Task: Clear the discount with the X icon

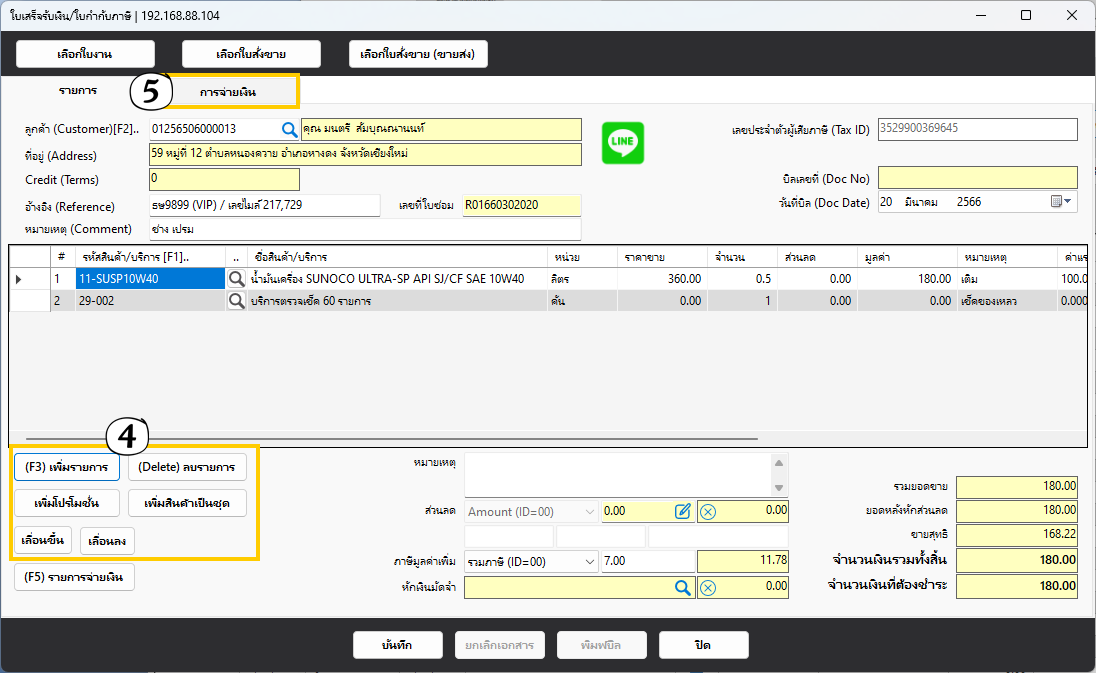Action: [x=708, y=511]
